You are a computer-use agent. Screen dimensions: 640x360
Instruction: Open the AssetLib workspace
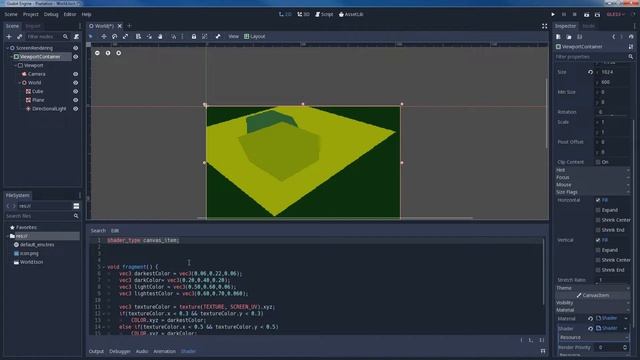[x=351, y=14]
